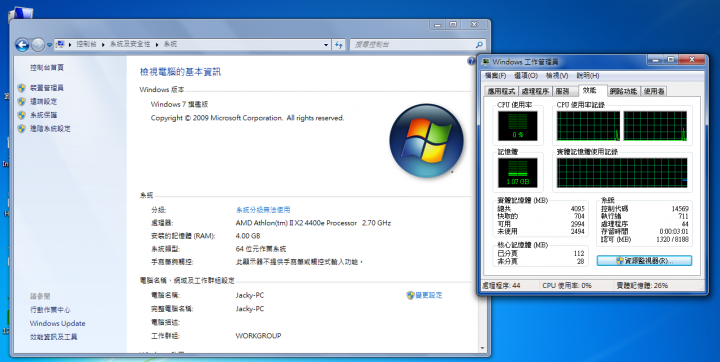Click the Task Manager title bar icon
This screenshot has width=720, height=362.
click(x=486, y=62)
